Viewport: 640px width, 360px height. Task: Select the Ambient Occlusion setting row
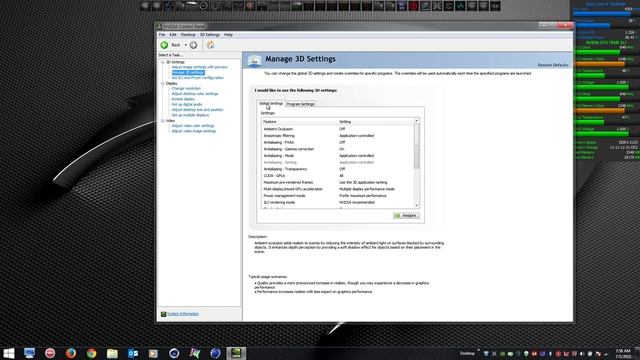click(338, 129)
